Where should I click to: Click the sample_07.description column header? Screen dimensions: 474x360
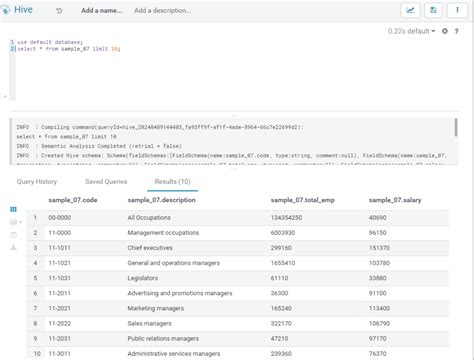[161, 200]
